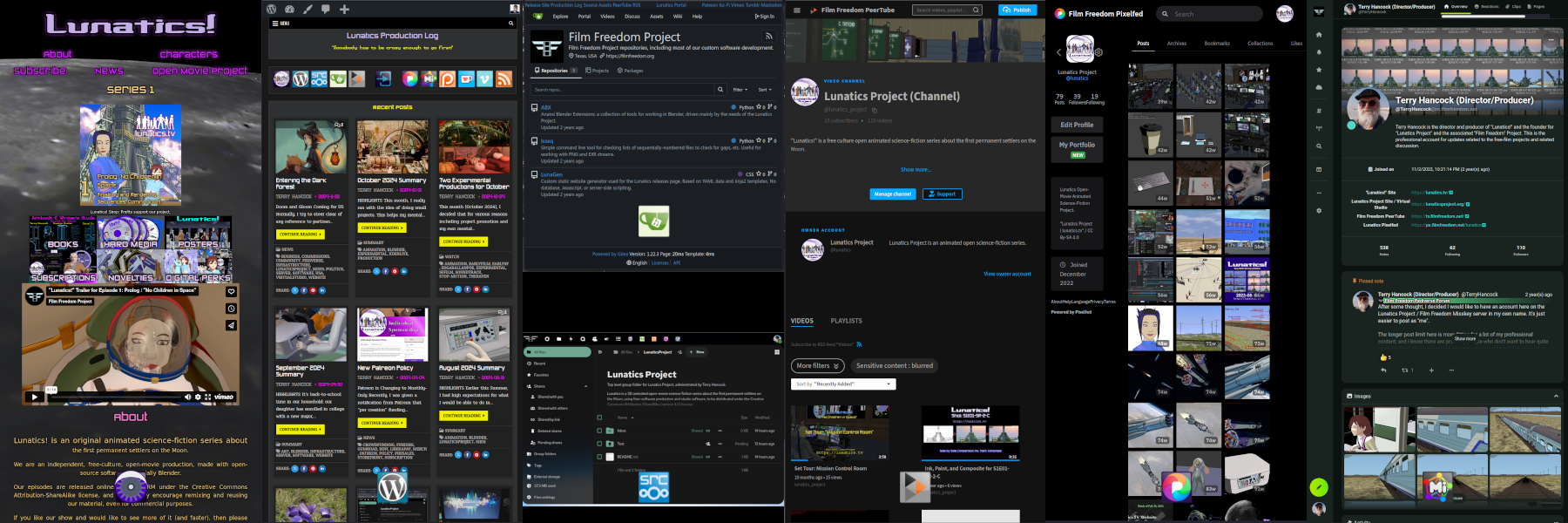Click the Patreon icon in the Production Log
1568x523 pixels.
[x=447, y=79]
